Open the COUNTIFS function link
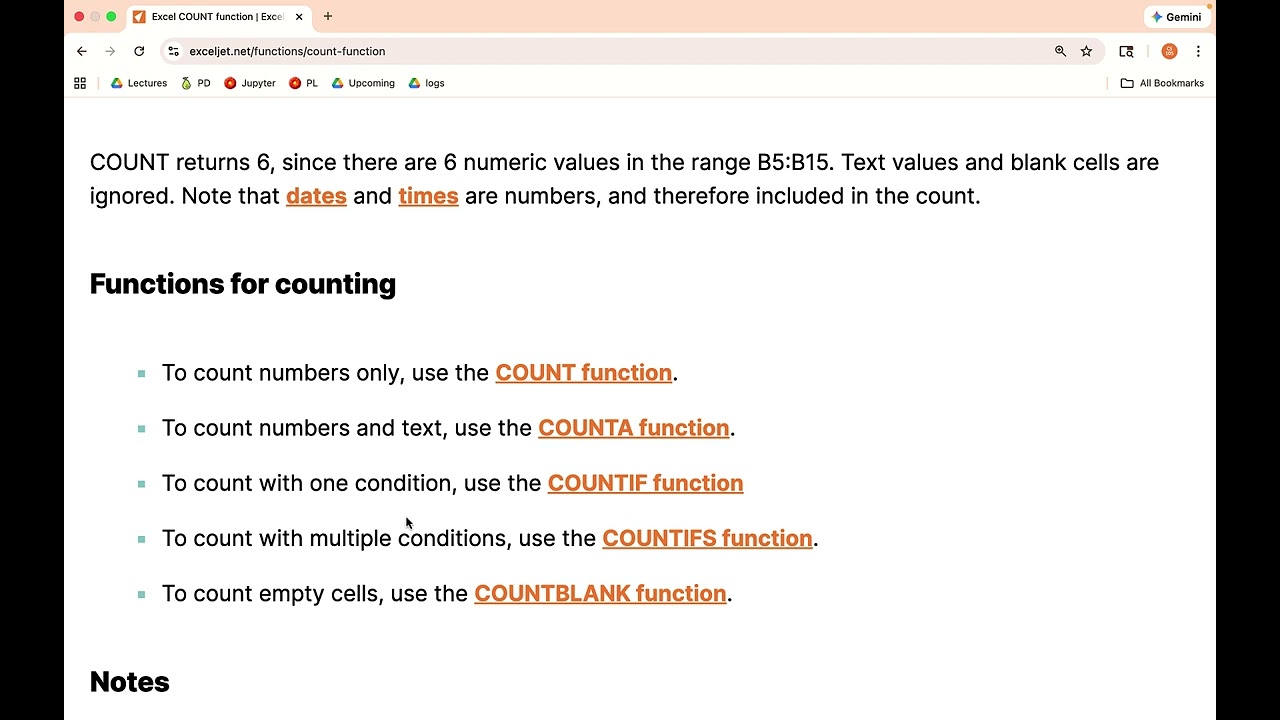This screenshot has height=720, width=1280. point(707,538)
